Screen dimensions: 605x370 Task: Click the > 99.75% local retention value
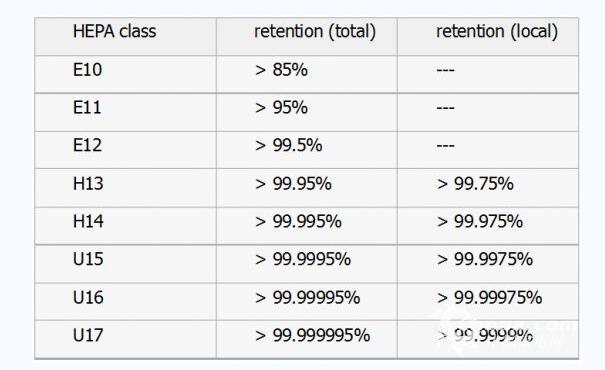(x=475, y=183)
